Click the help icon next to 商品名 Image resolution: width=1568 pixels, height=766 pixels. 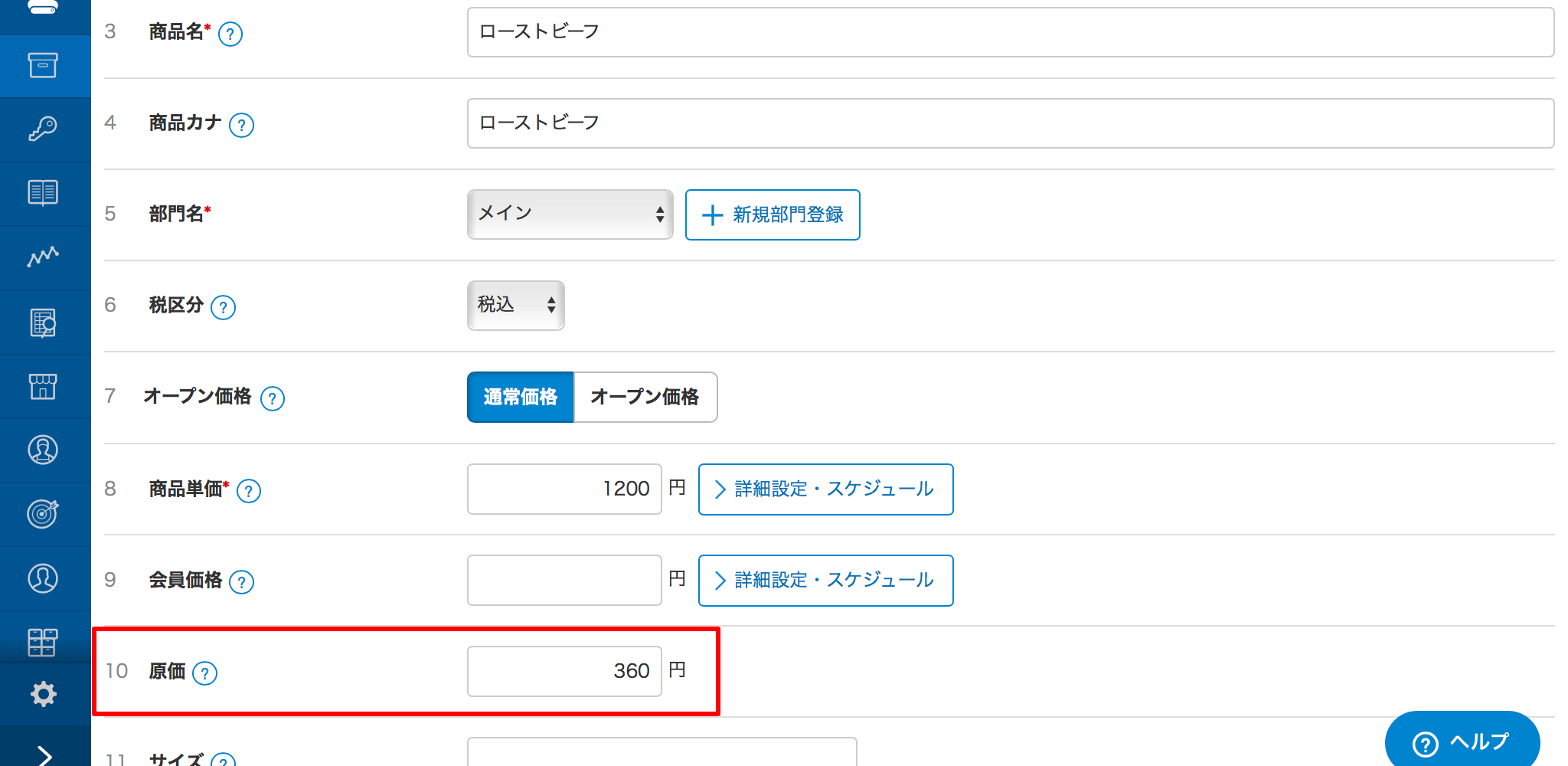click(230, 34)
